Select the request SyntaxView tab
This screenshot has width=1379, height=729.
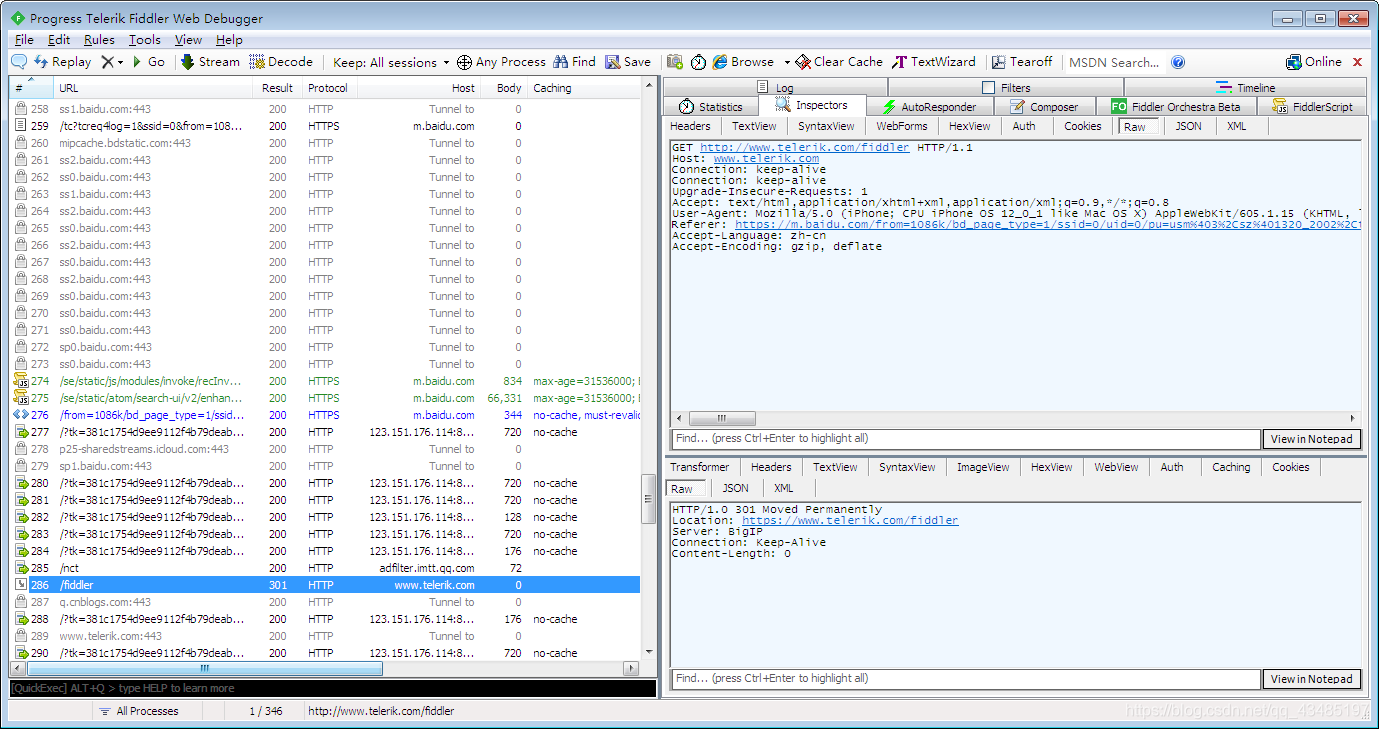tap(826, 126)
